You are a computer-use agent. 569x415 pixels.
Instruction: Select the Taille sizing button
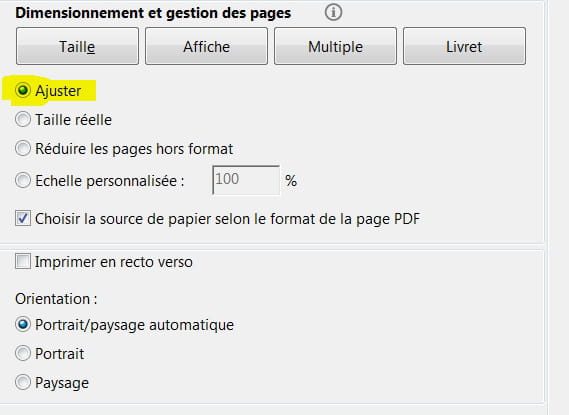77,46
